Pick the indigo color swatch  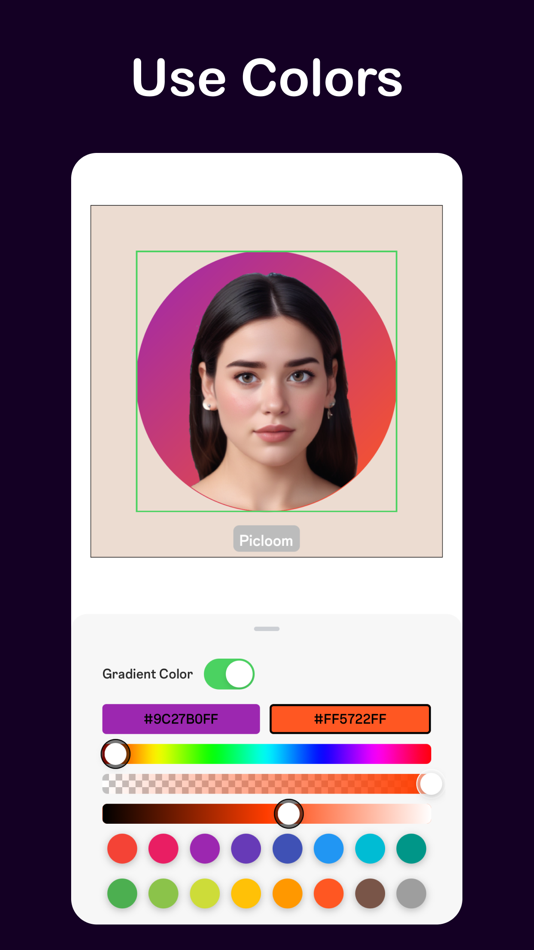tap(287, 848)
